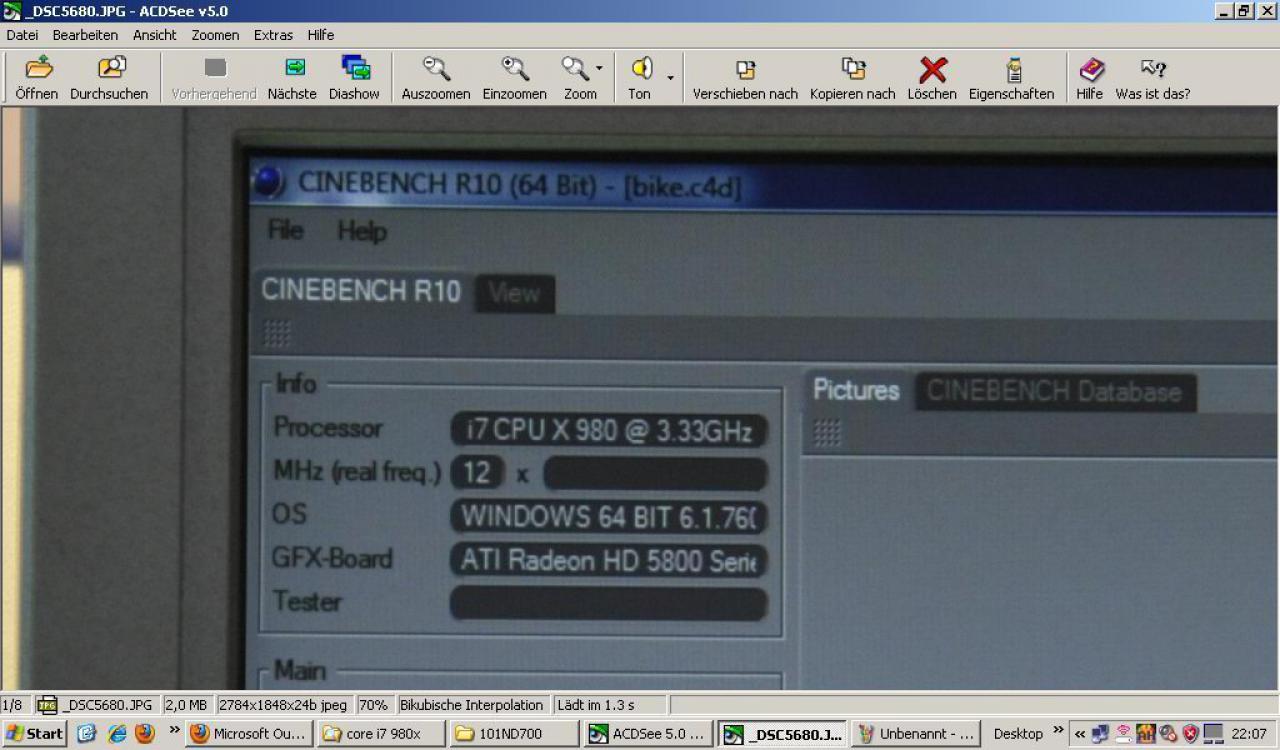The width and height of the screenshot is (1280, 750).
Task: Open Eigenschaften properties
Action: click(x=1012, y=79)
